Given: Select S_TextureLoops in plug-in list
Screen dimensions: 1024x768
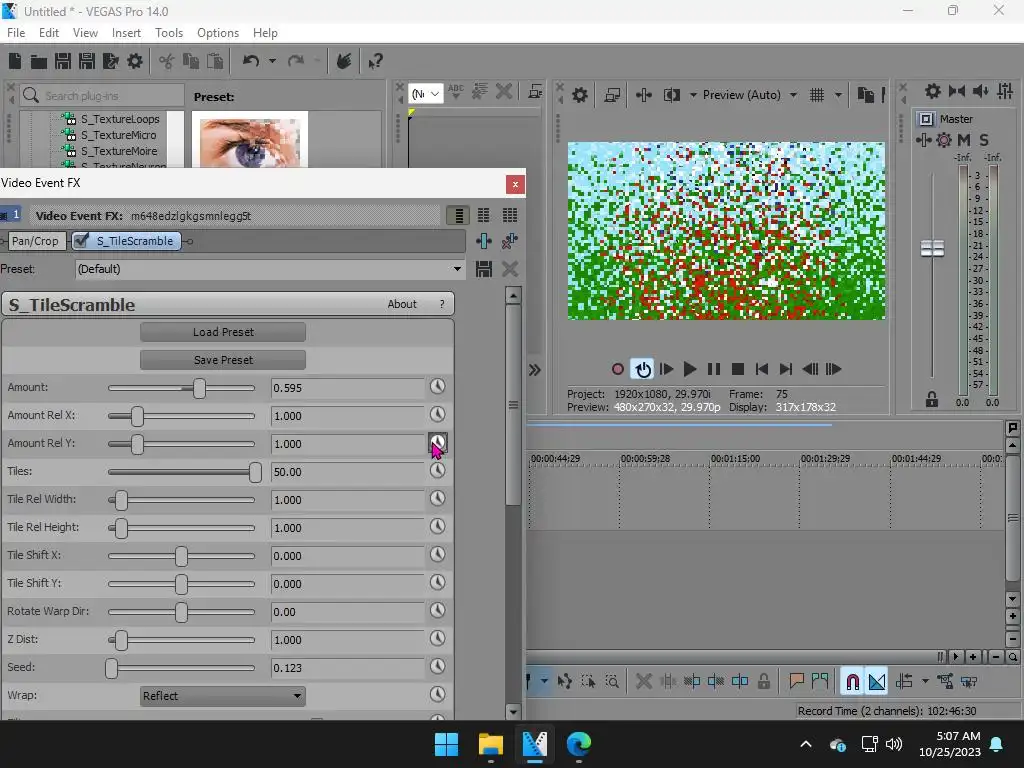Looking at the screenshot, I should 120,119.
